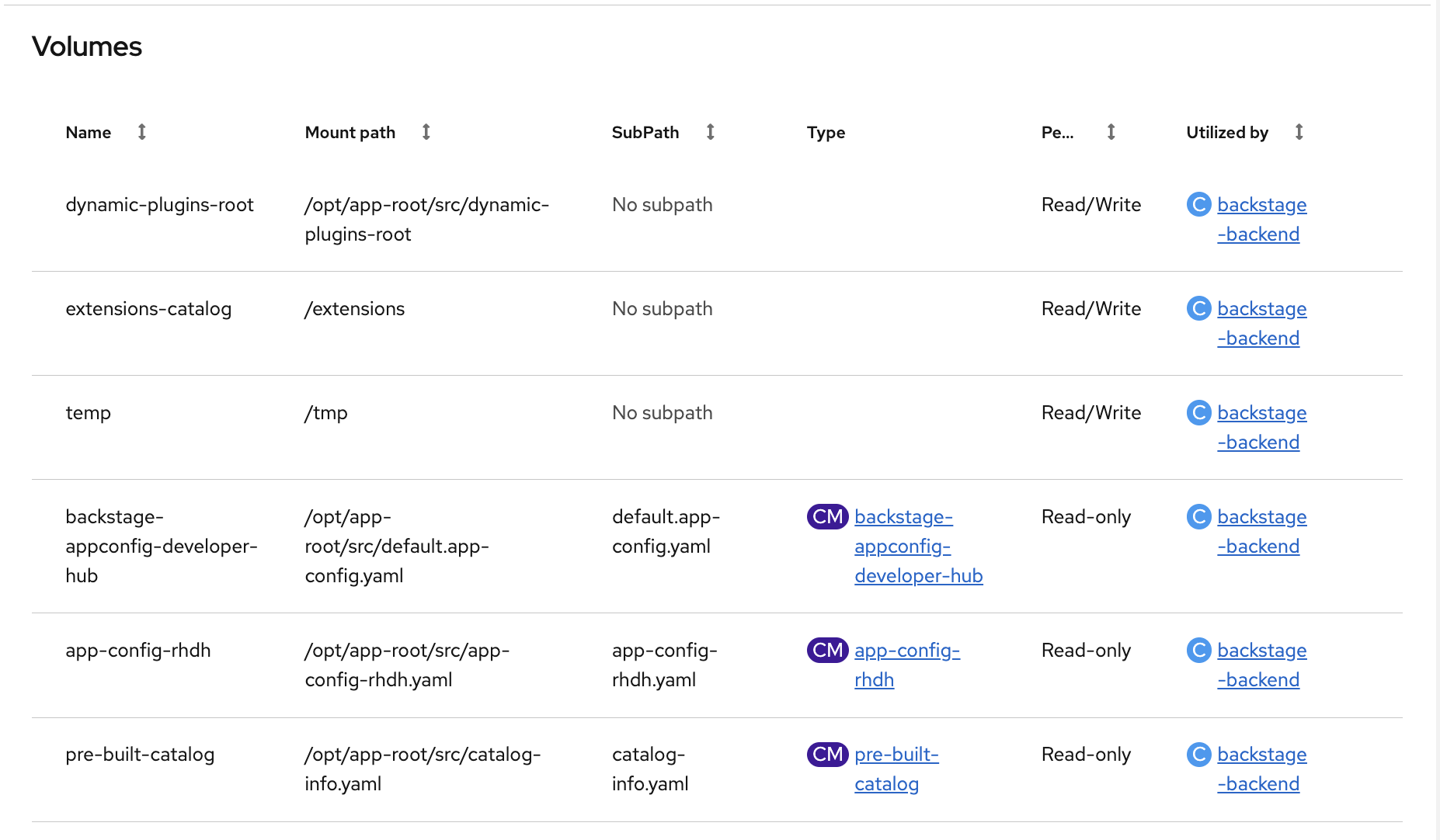Click CM badge beside app-config-rhdh link
This screenshot has width=1440, height=840.
click(827, 650)
